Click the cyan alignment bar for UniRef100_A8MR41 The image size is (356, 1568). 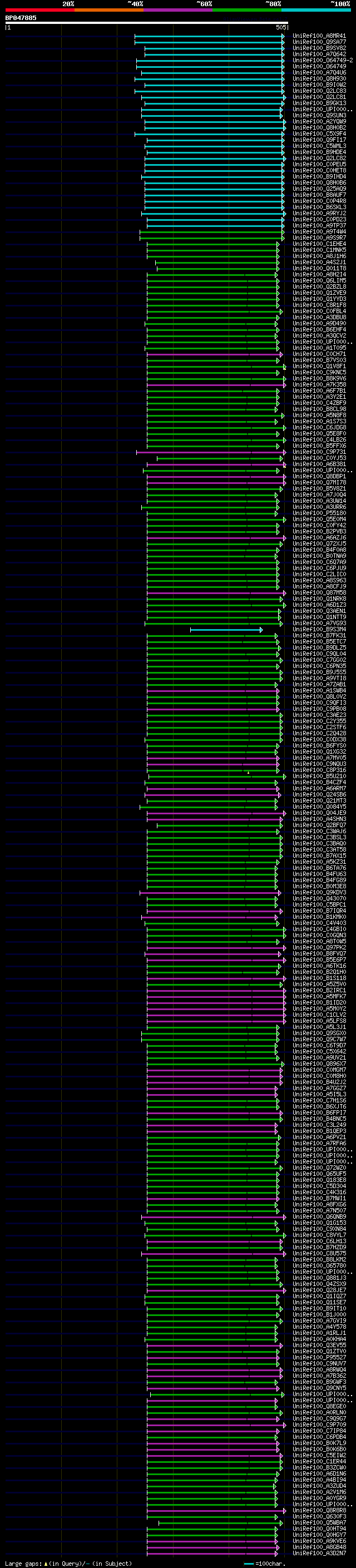[209, 36]
